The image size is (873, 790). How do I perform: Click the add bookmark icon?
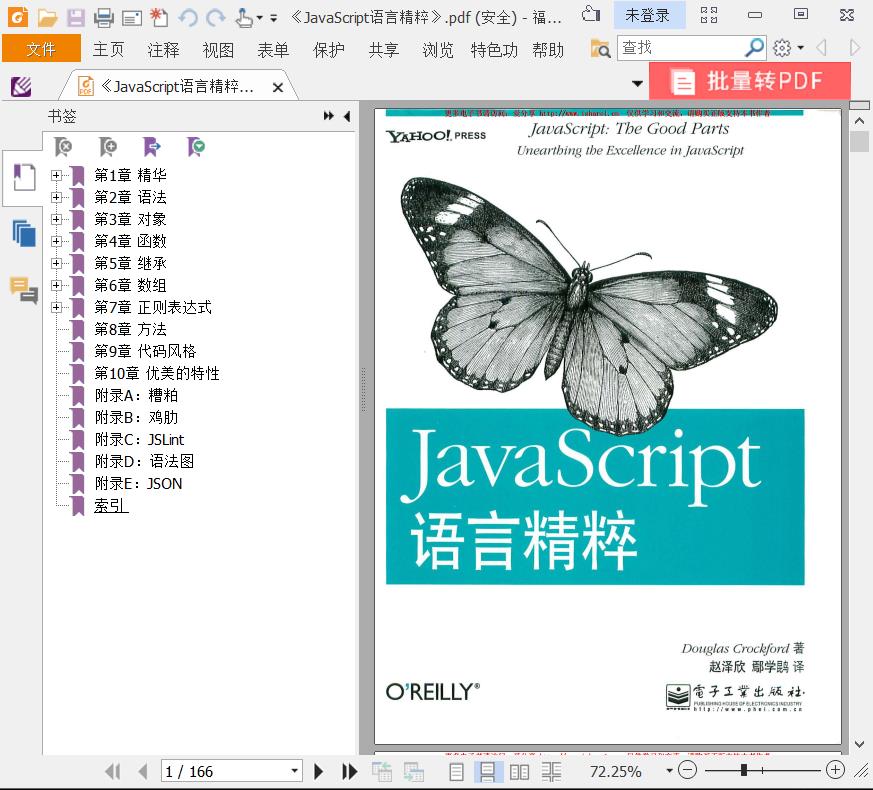[x=107, y=147]
